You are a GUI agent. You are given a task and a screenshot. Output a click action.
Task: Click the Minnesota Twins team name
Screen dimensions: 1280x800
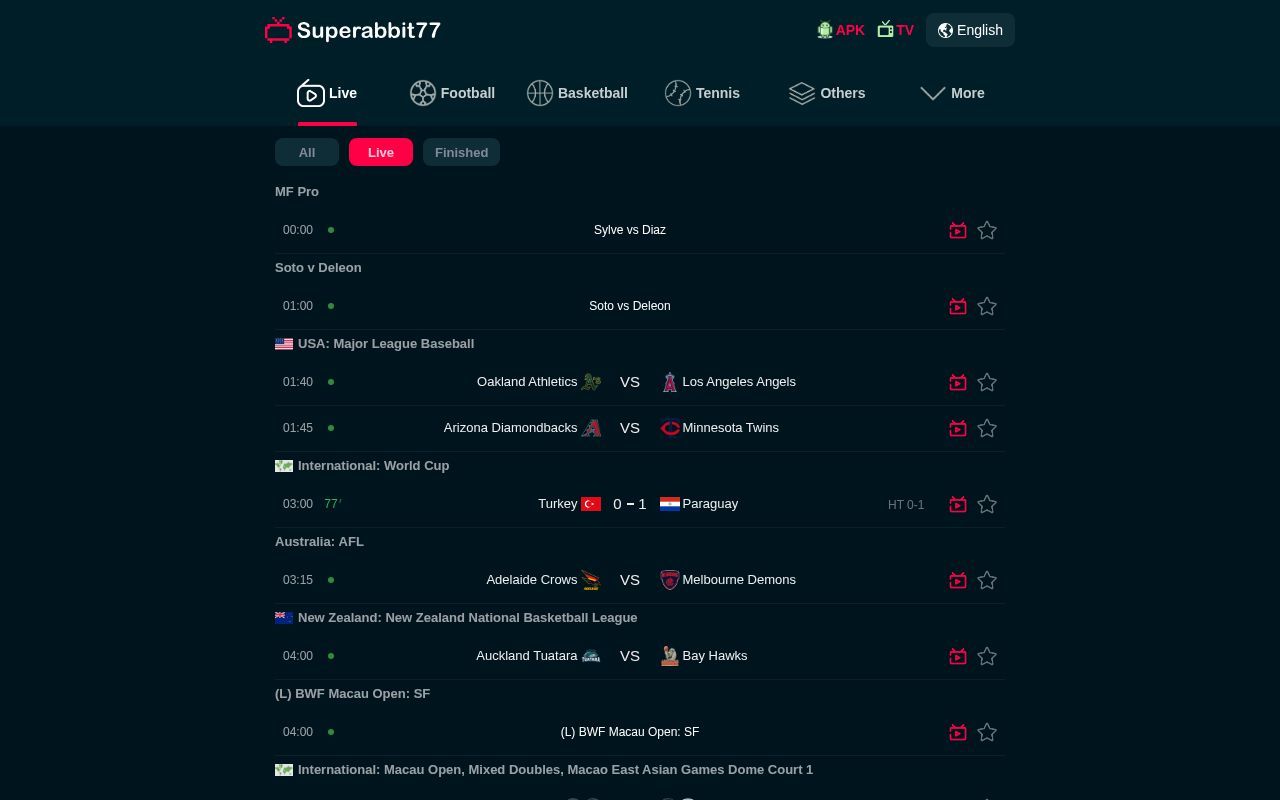[x=731, y=428]
